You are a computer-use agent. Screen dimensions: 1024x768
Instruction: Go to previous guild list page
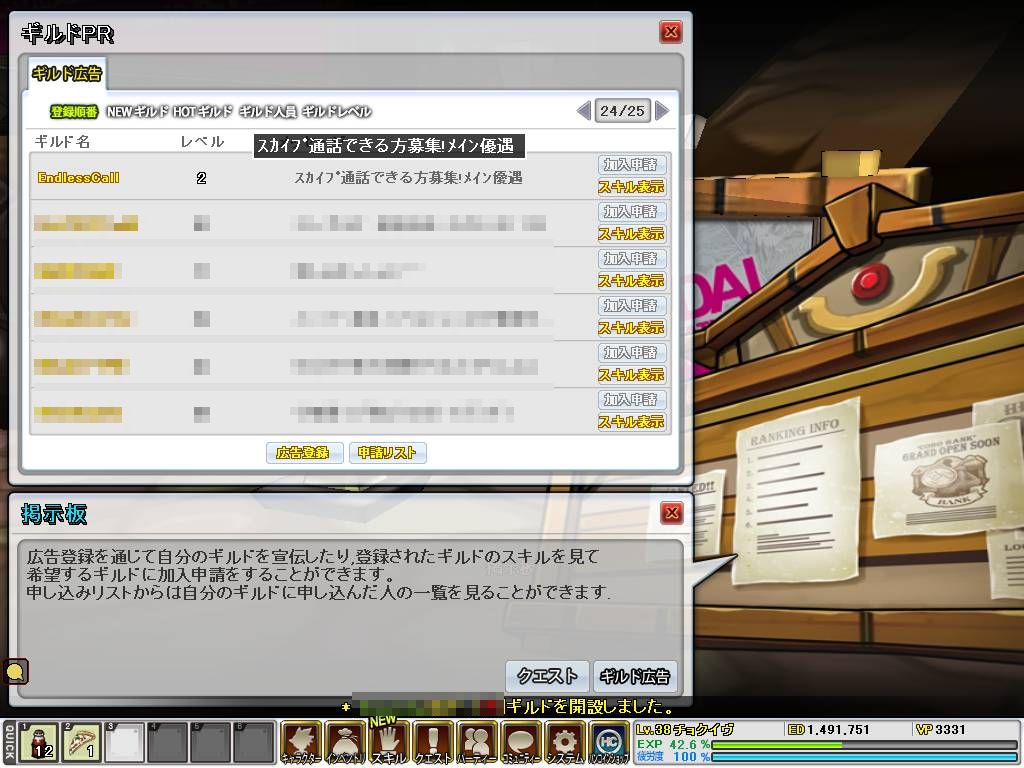[x=584, y=110]
